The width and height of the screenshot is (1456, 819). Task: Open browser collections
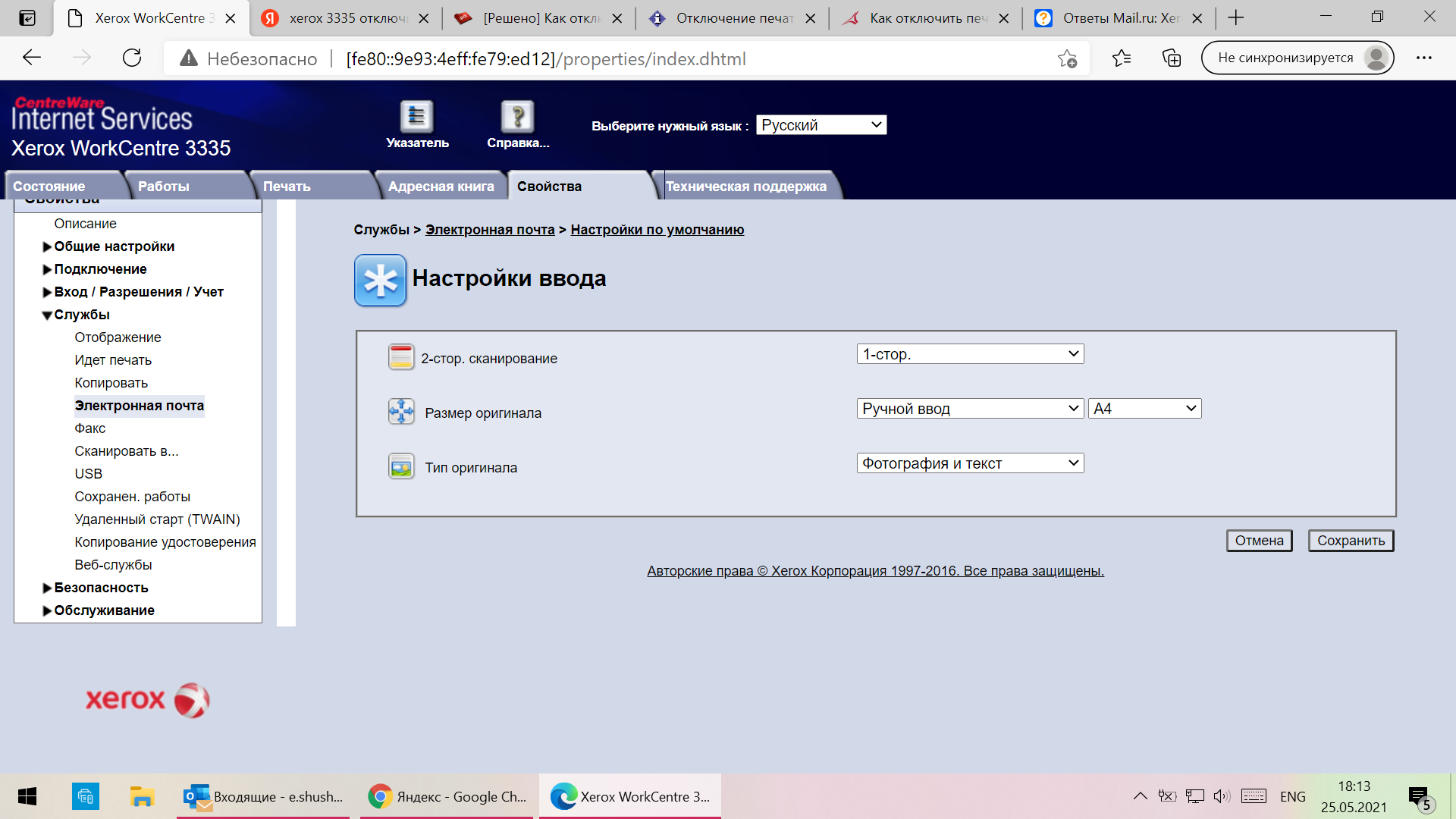1172,58
